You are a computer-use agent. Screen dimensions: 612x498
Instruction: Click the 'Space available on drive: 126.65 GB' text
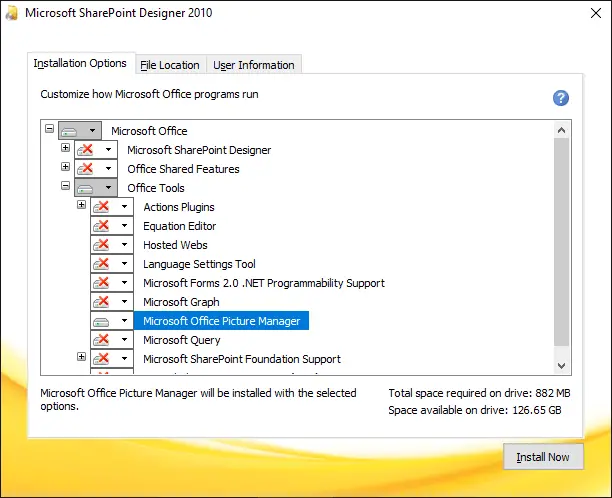[x=475, y=410]
